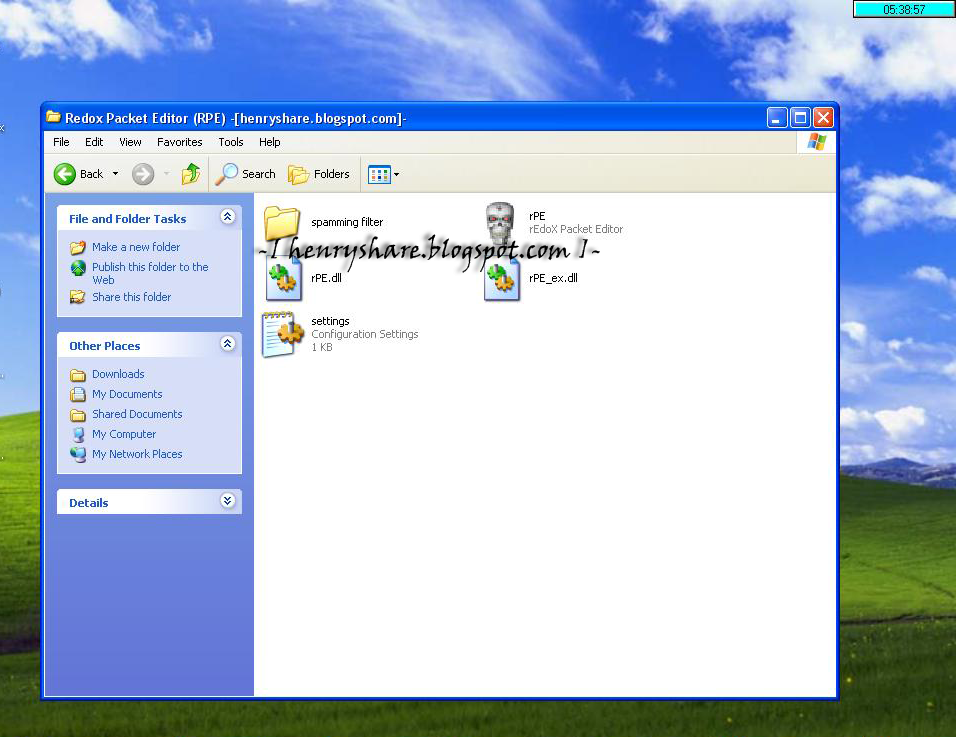Go to Shared Documents link
Image resolution: width=956 pixels, height=737 pixels.
[x=137, y=415]
